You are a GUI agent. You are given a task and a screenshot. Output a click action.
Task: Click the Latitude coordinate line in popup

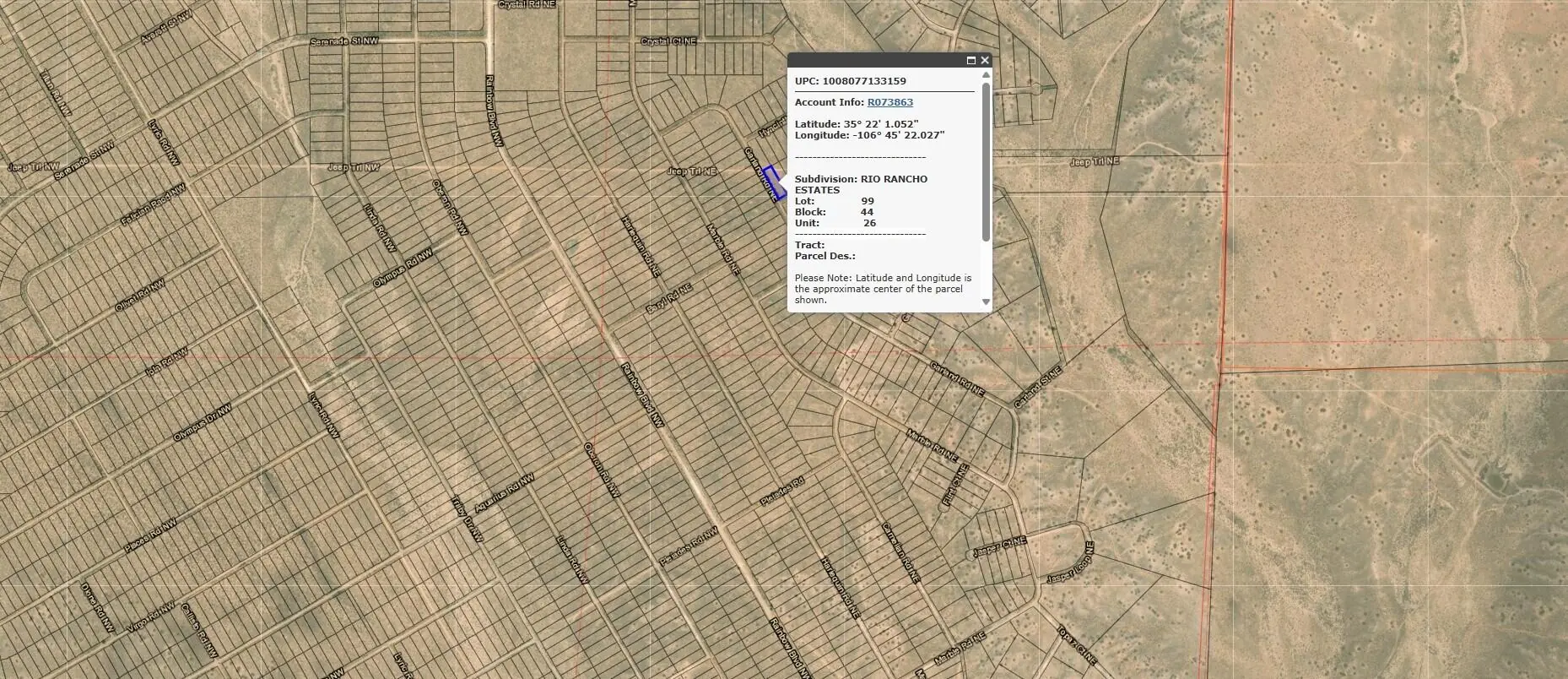[x=856, y=124]
